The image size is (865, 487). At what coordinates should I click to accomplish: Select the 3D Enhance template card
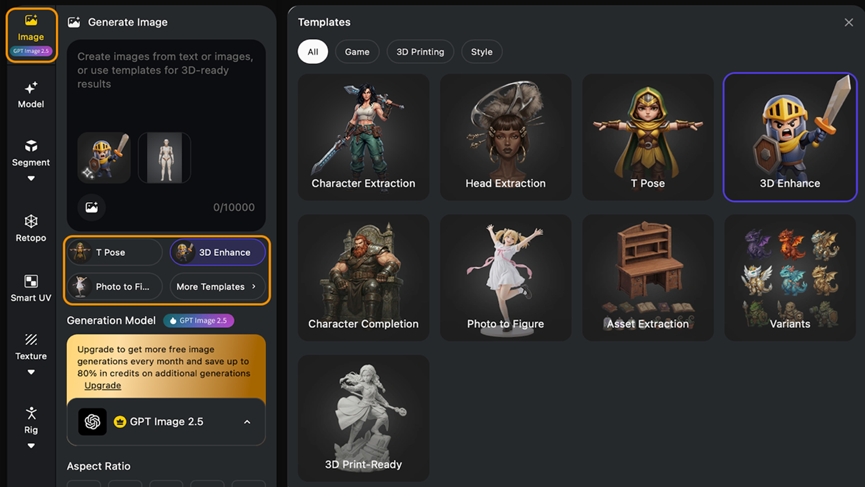point(790,137)
